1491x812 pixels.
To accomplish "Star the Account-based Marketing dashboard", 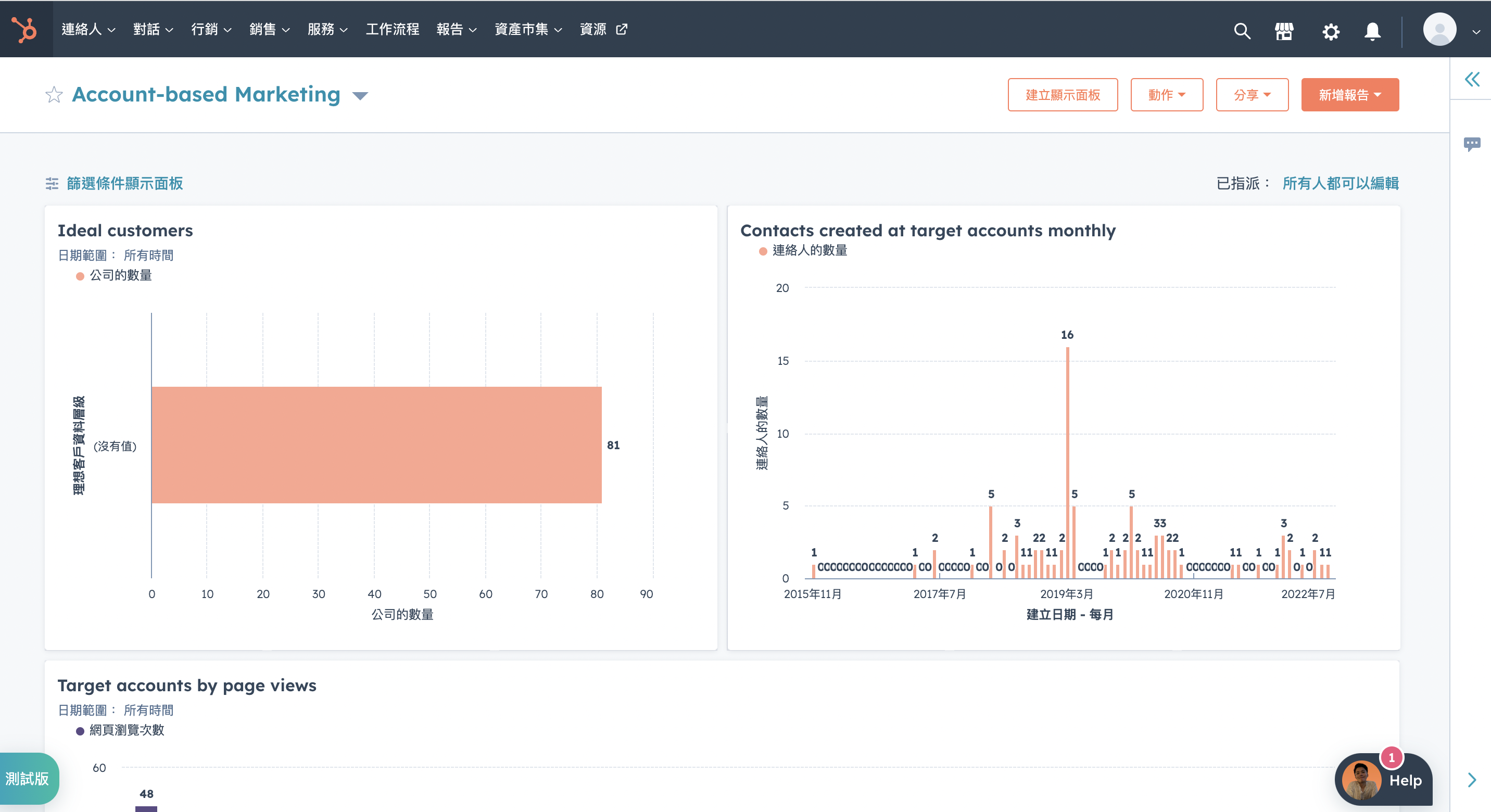I will [x=54, y=94].
